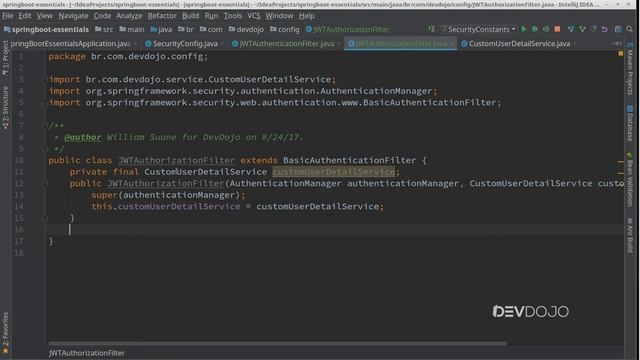Click the Make Project icon
Image resolution: width=640 pixels, height=360 pixels.
point(431,29)
